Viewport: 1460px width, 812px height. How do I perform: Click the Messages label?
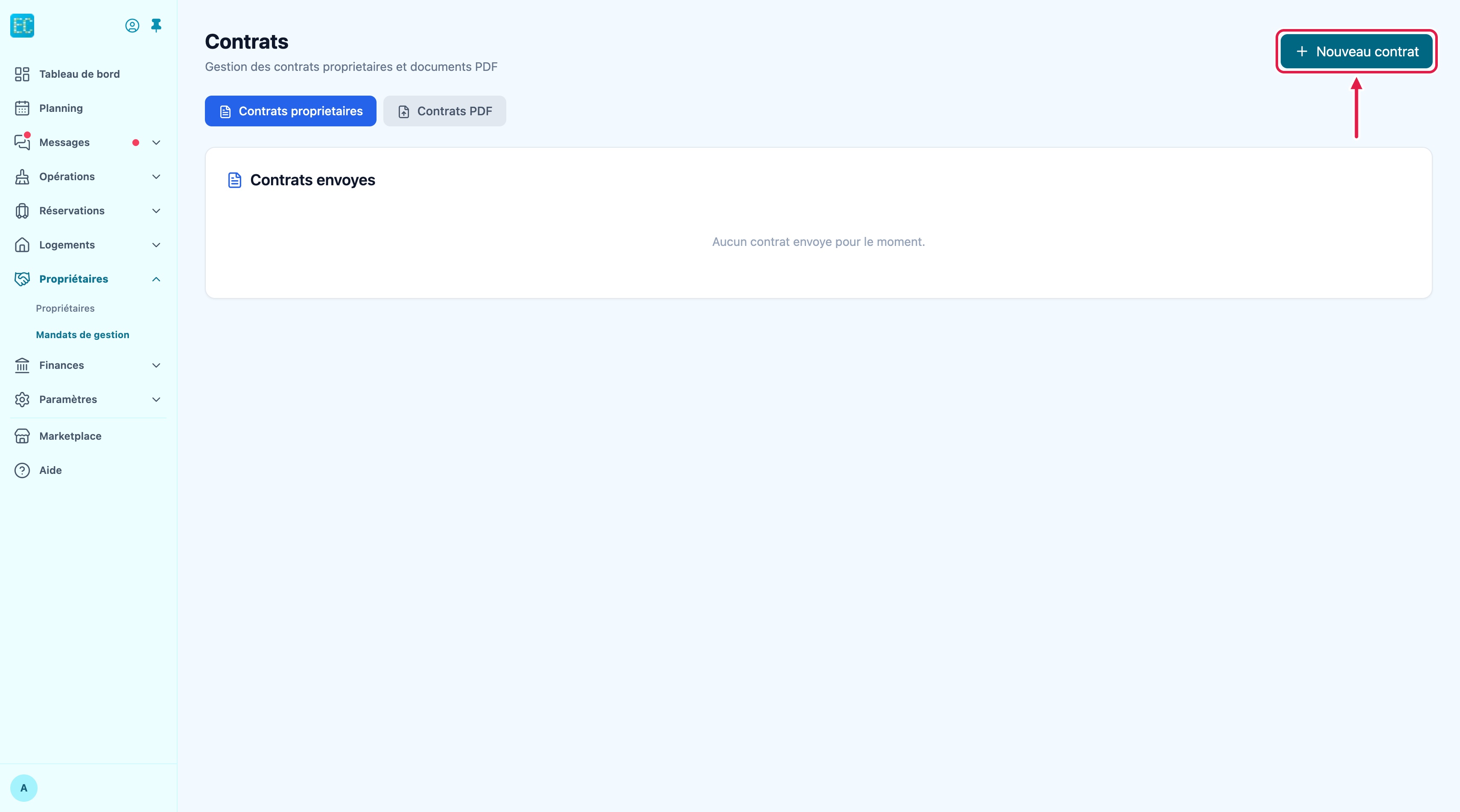[x=64, y=143]
